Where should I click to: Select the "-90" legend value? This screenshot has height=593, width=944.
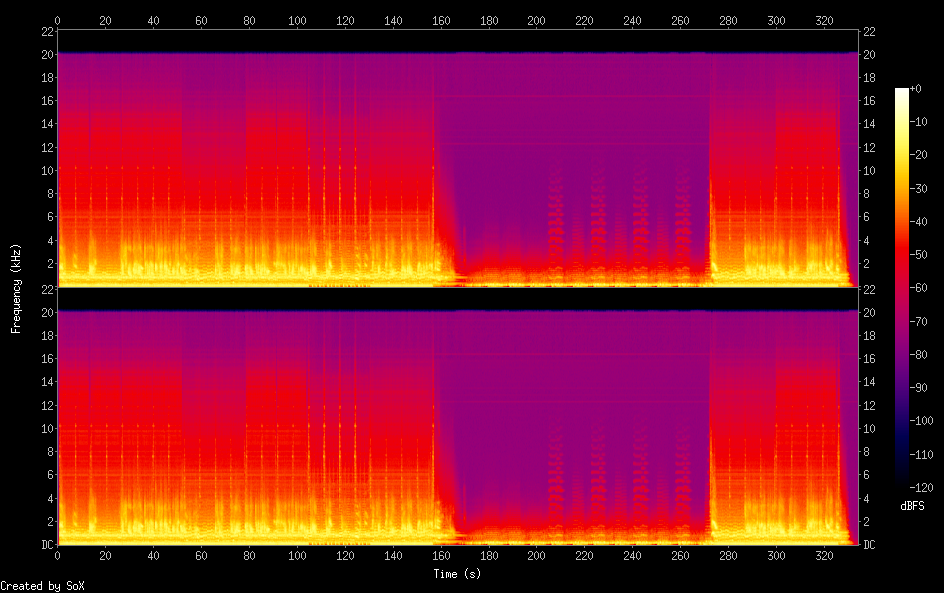tap(918, 388)
